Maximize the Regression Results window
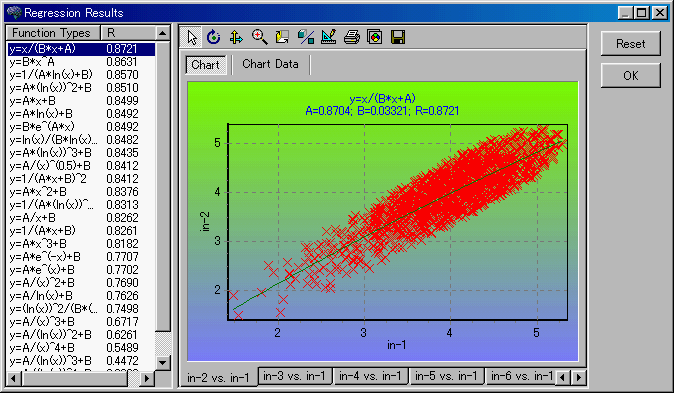Screen dimensions: 674x393 [x=642, y=13]
